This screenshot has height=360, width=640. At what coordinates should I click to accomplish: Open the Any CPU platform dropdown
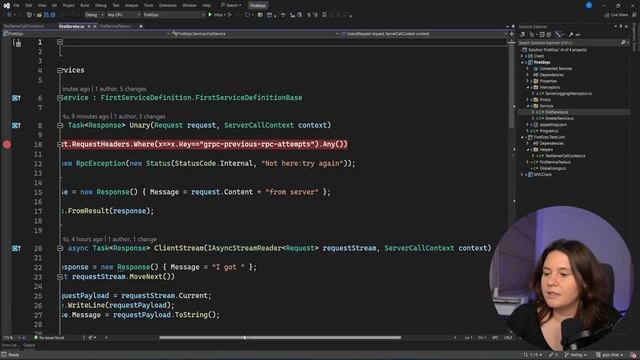point(123,15)
